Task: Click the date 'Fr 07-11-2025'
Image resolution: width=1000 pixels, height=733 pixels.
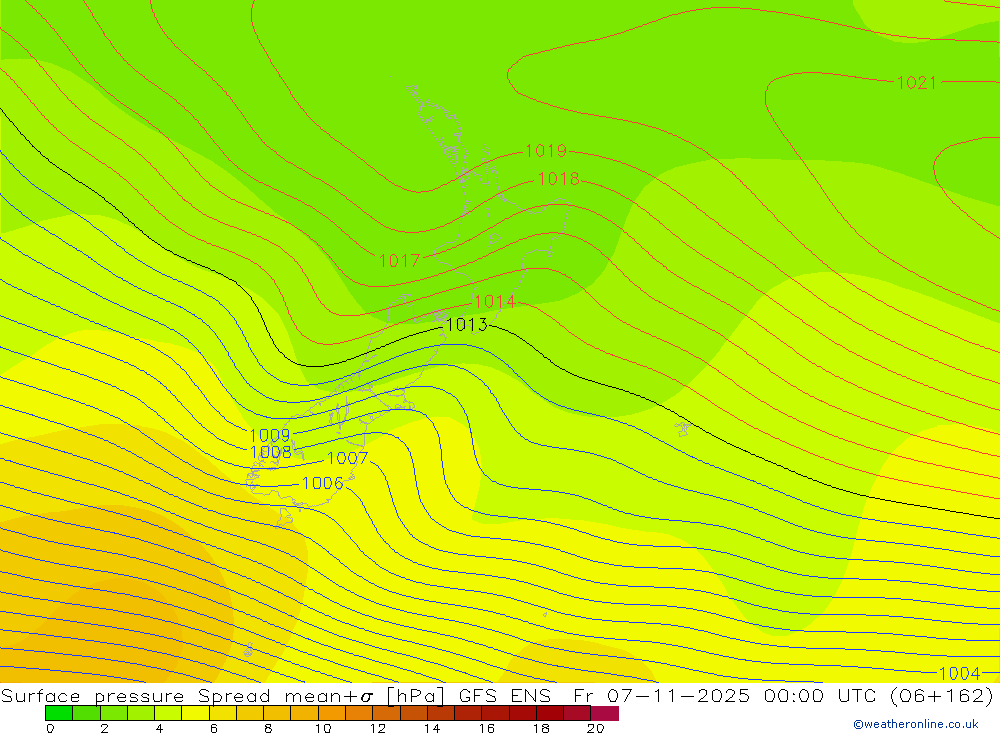Action: point(661,695)
